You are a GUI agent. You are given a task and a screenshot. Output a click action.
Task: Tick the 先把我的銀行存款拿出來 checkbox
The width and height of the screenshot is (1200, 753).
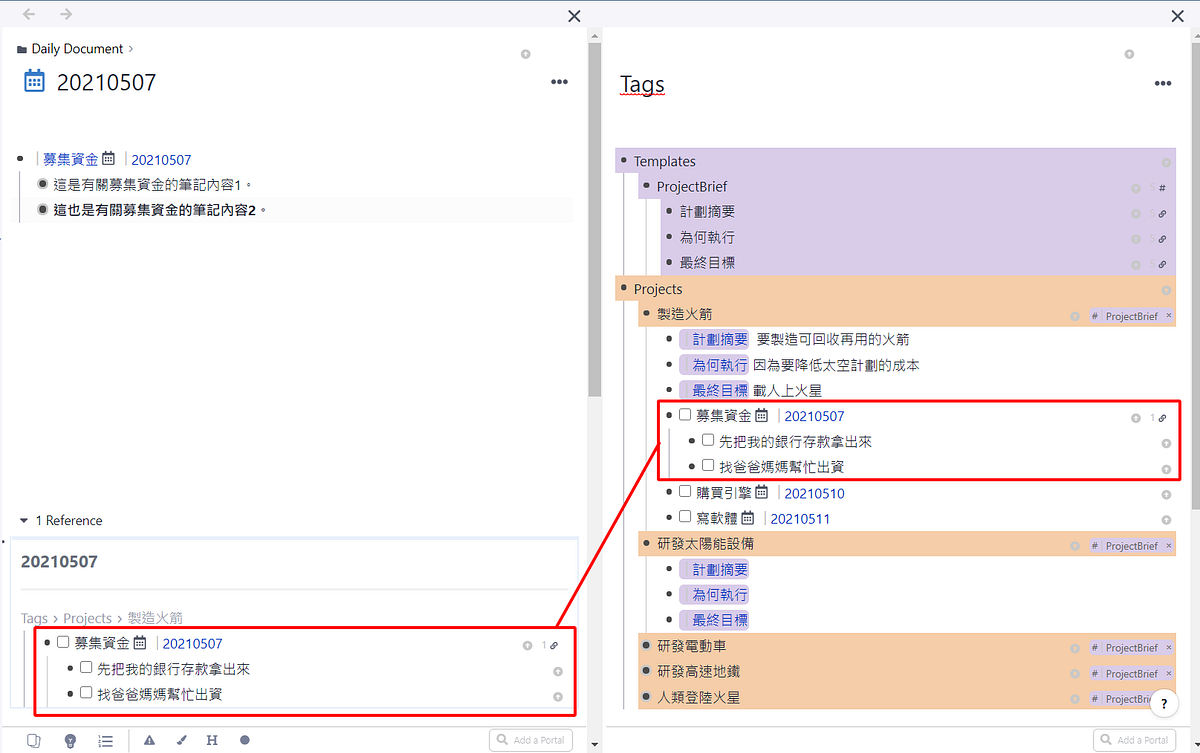(707, 440)
